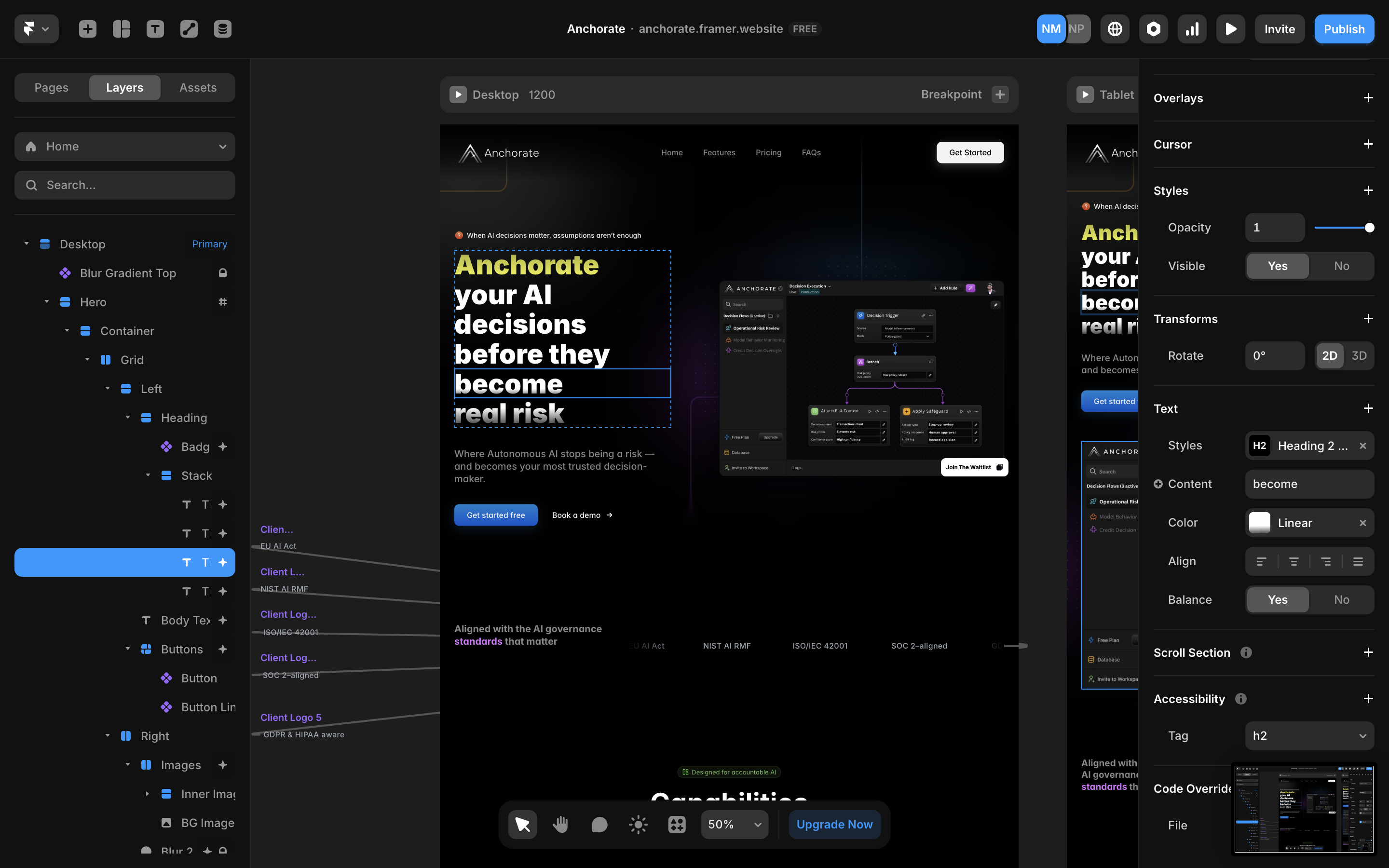Screen dimensions: 1389x868
Task: Click the Insert plus icon in top toolbar
Action: (x=87, y=29)
